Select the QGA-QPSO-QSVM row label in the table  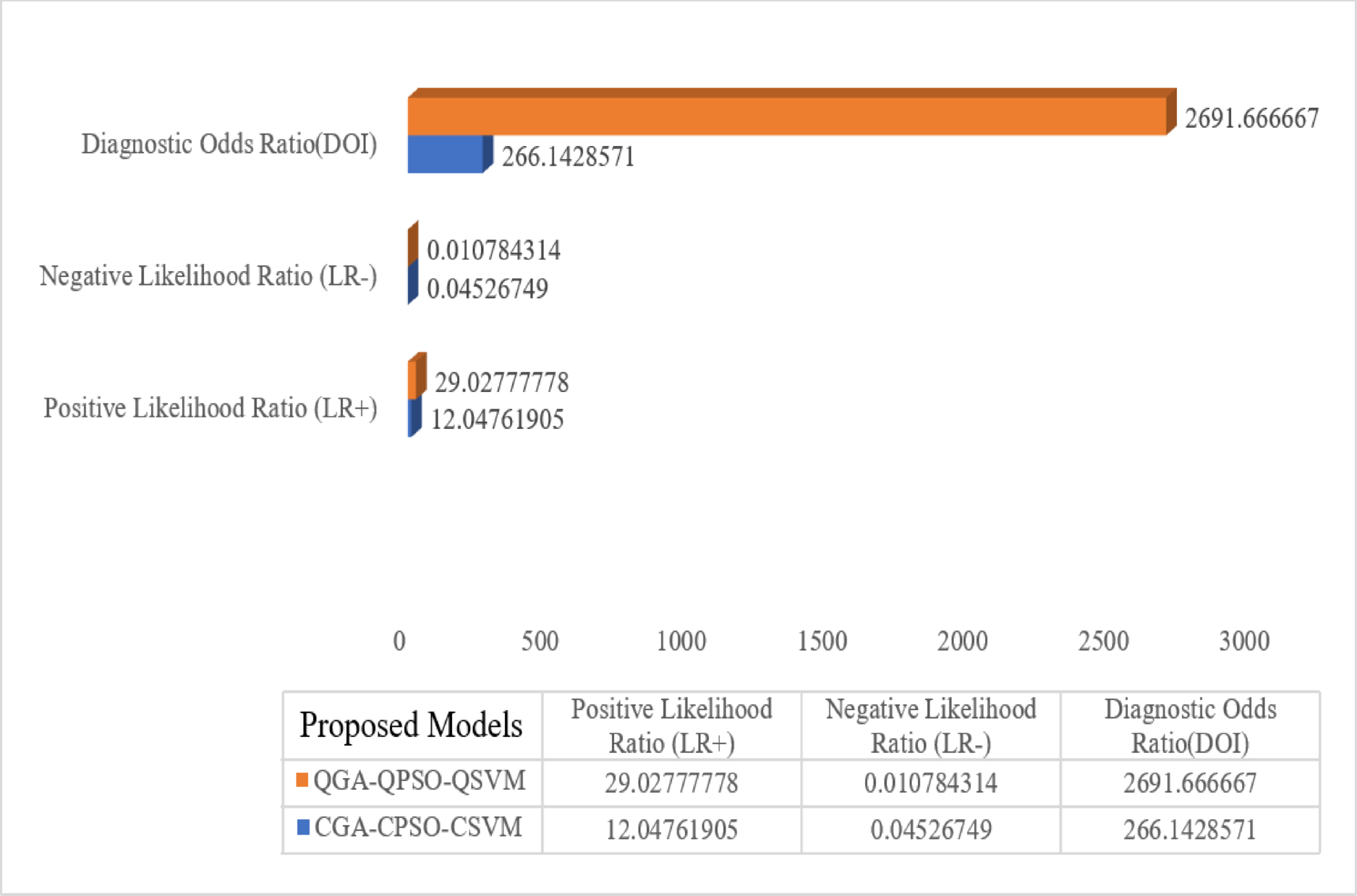pyautogui.click(x=420, y=781)
